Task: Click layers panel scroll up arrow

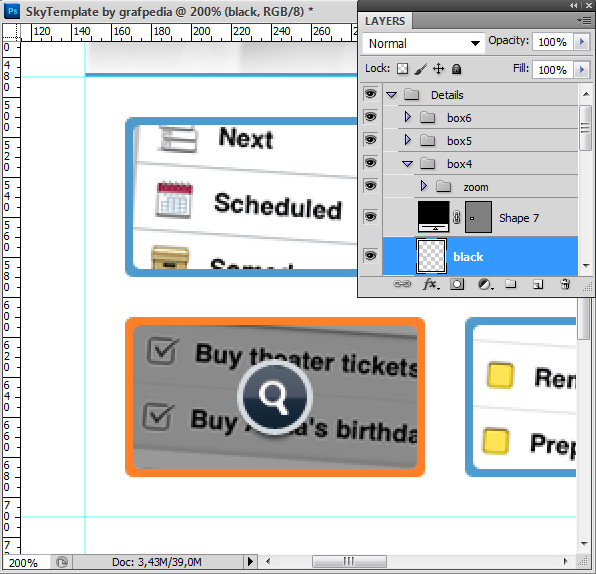Action: pyautogui.click(x=586, y=94)
